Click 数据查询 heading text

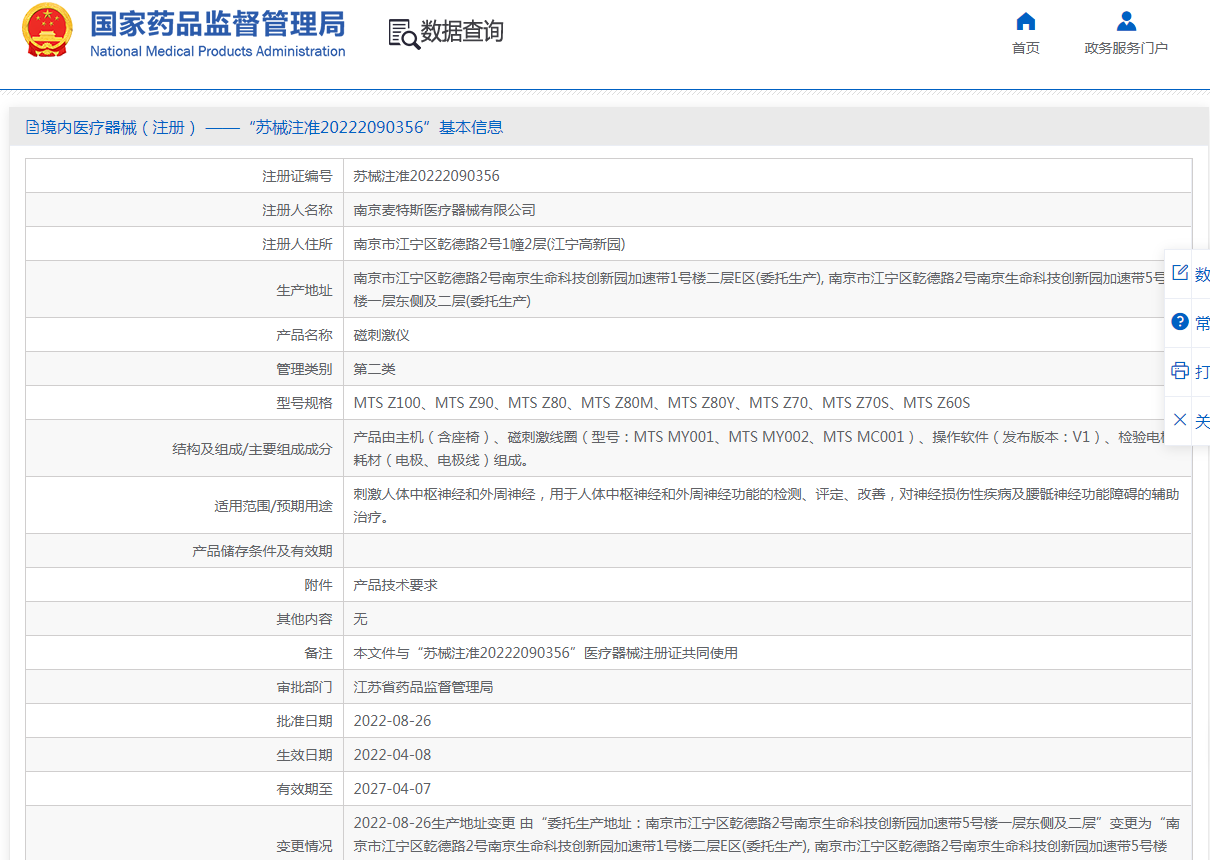click(x=462, y=32)
